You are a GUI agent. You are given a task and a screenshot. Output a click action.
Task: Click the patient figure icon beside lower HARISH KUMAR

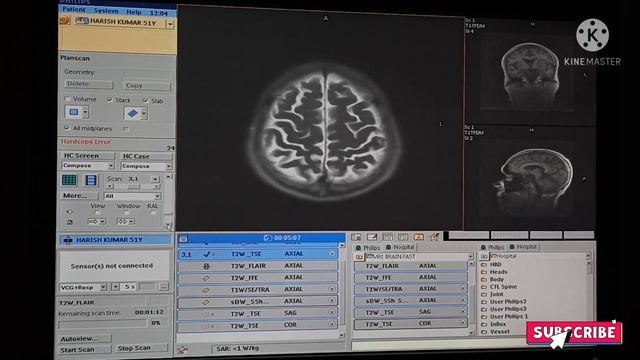[x=68, y=240]
